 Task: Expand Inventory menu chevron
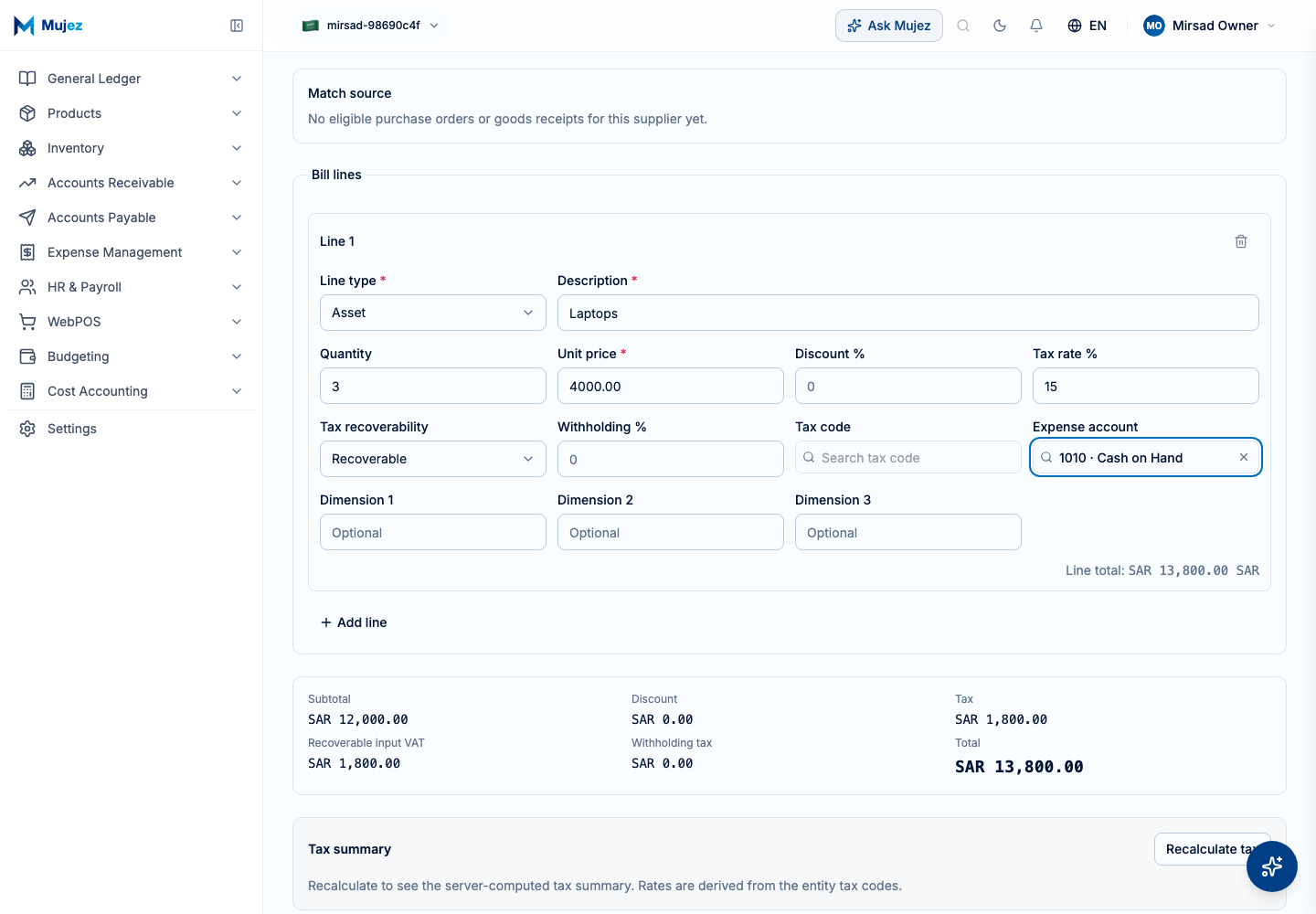[237, 148]
